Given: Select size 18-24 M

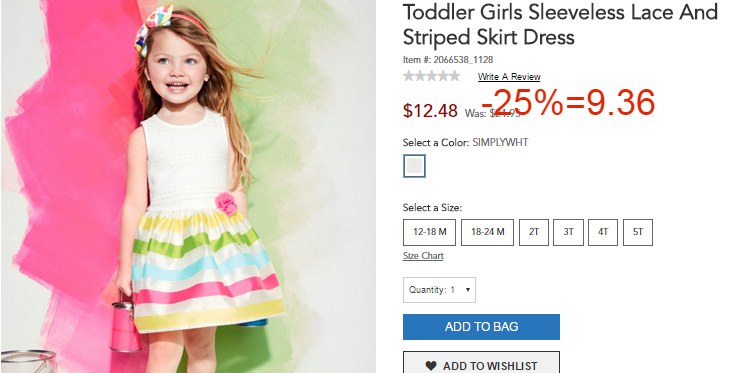Looking at the screenshot, I should (x=487, y=232).
